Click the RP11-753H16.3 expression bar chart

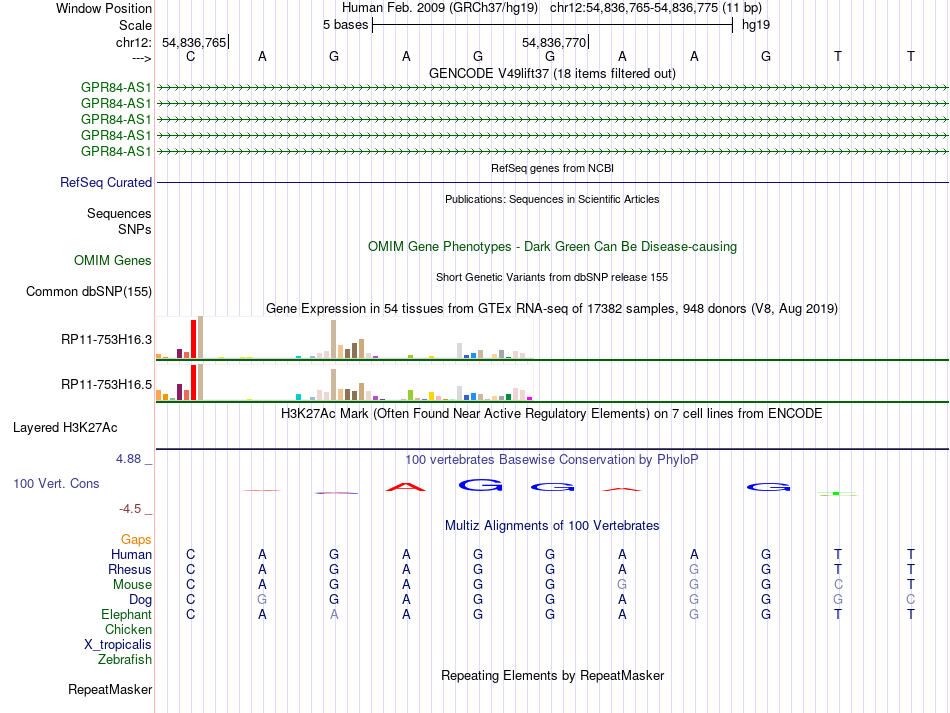pyautogui.click(x=345, y=337)
